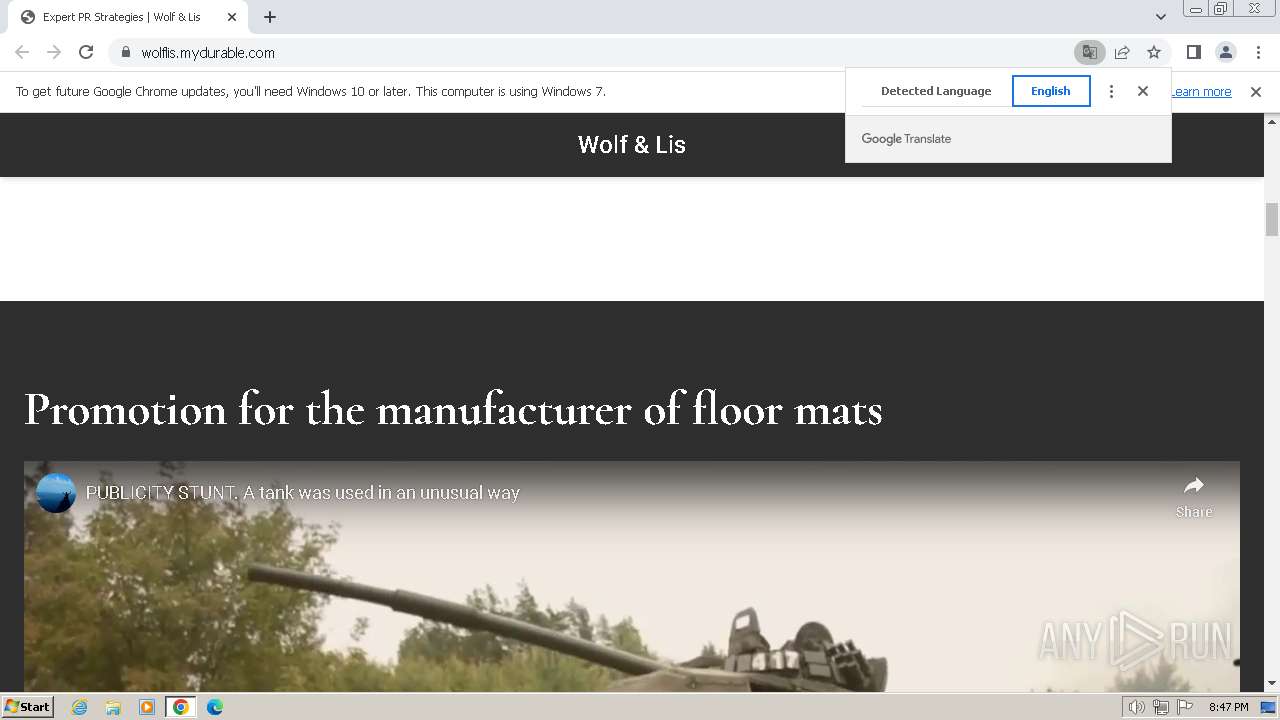The width and height of the screenshot is (1280, 720).
Task: Toggle the Chrome side panel icon
Action: (1193, 52)
